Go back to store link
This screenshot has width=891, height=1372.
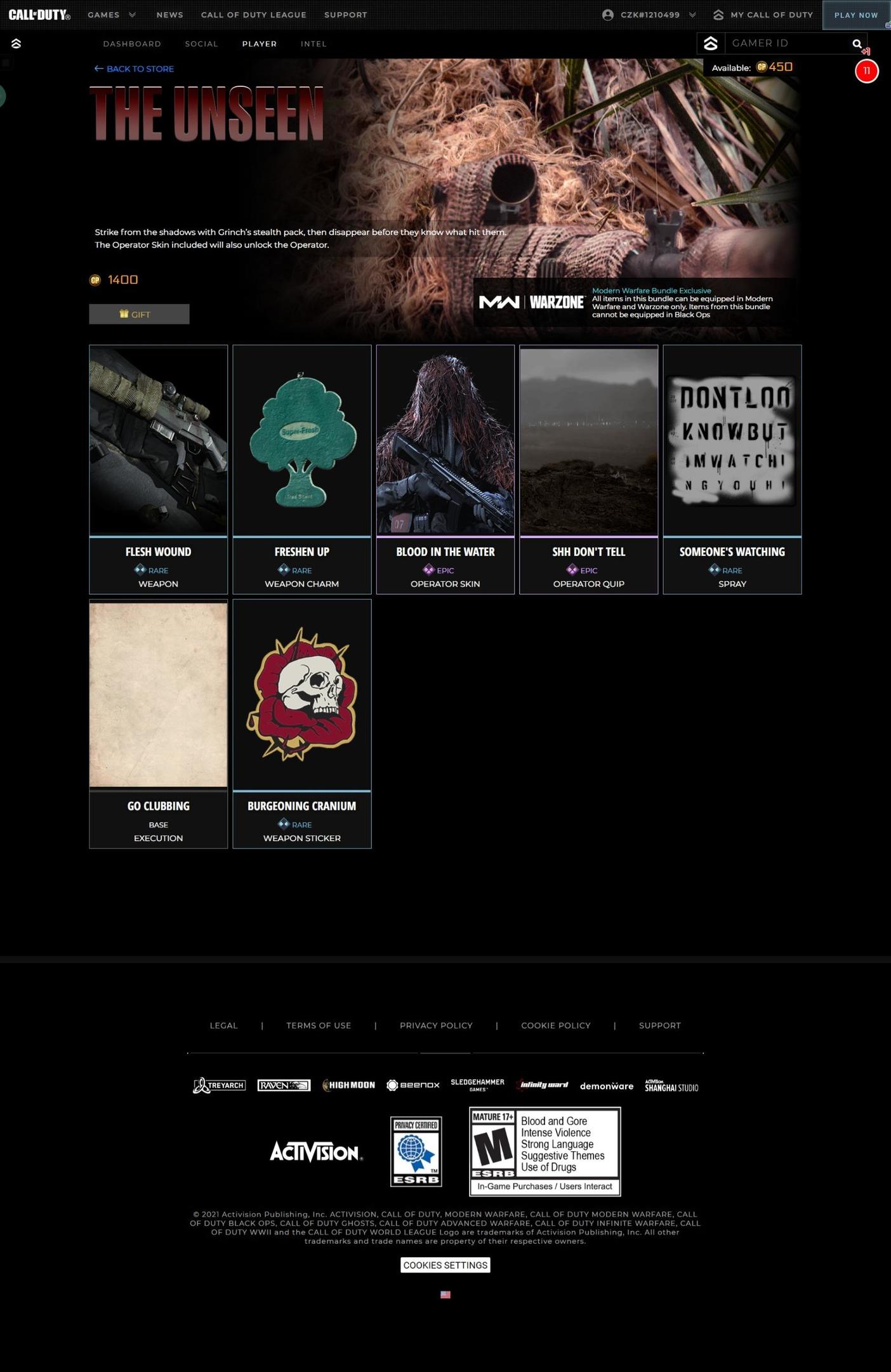point(134,69)
